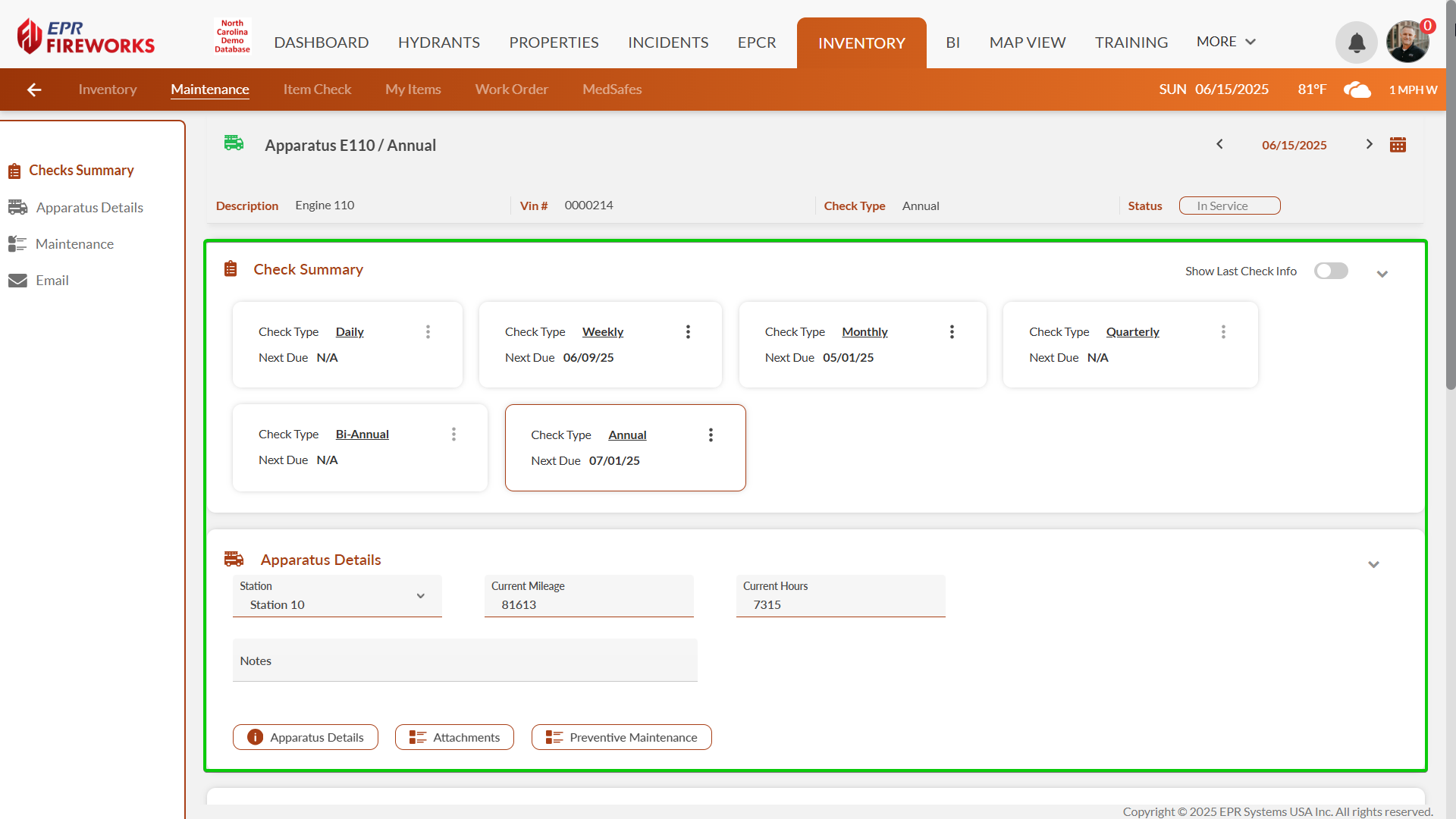Open Annual check three-dot menu
This screenshot has width=1456, height=819.
[x=711, y=435]
